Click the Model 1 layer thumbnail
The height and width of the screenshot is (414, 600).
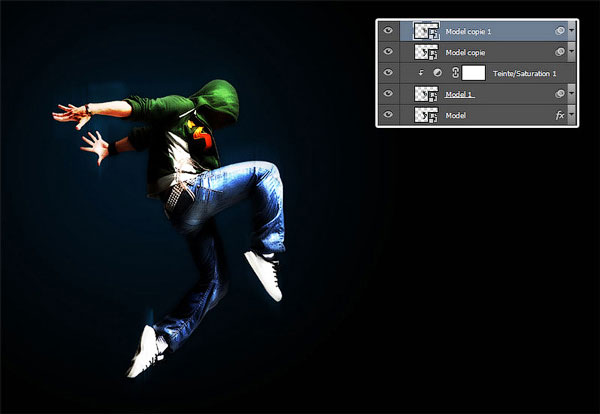point(426,94)
